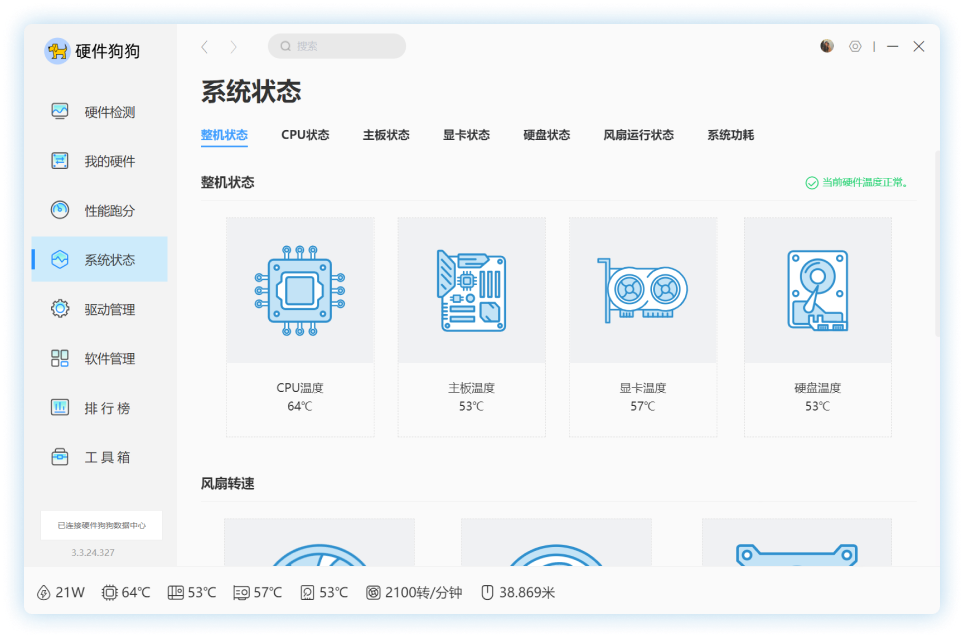Click the back navigation arrow
964x638 pixels.
click(x=205, y=47)
